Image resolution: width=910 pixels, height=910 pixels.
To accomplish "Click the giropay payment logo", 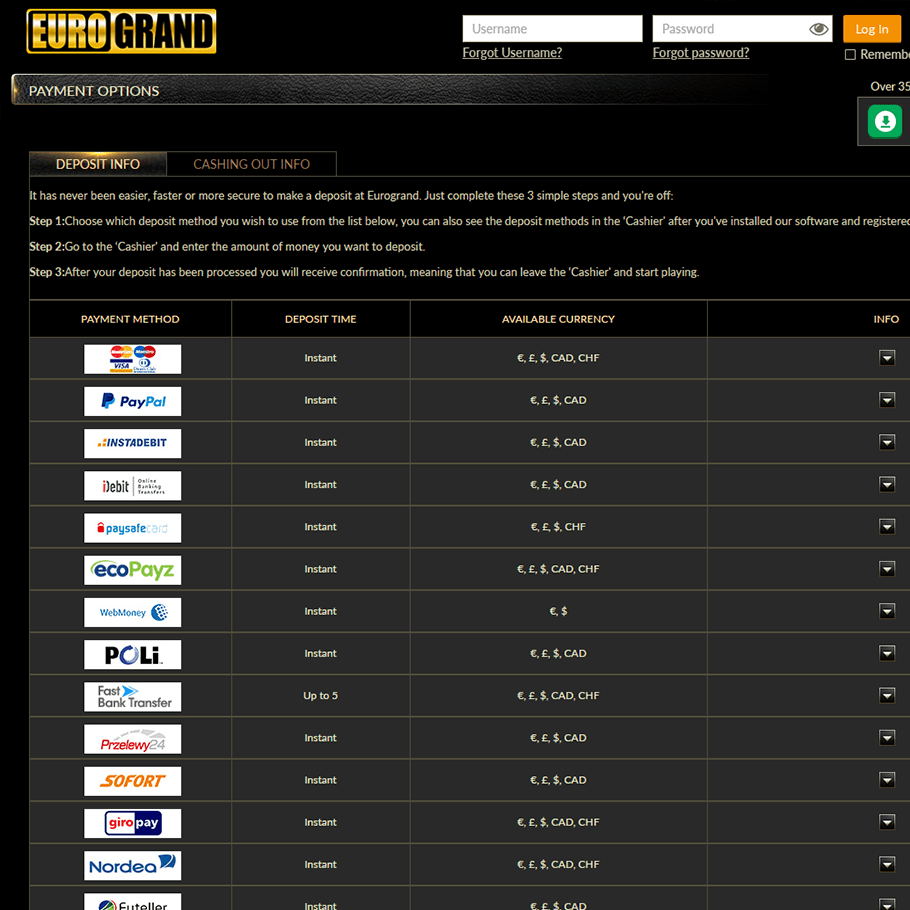I will coord(132,824).
